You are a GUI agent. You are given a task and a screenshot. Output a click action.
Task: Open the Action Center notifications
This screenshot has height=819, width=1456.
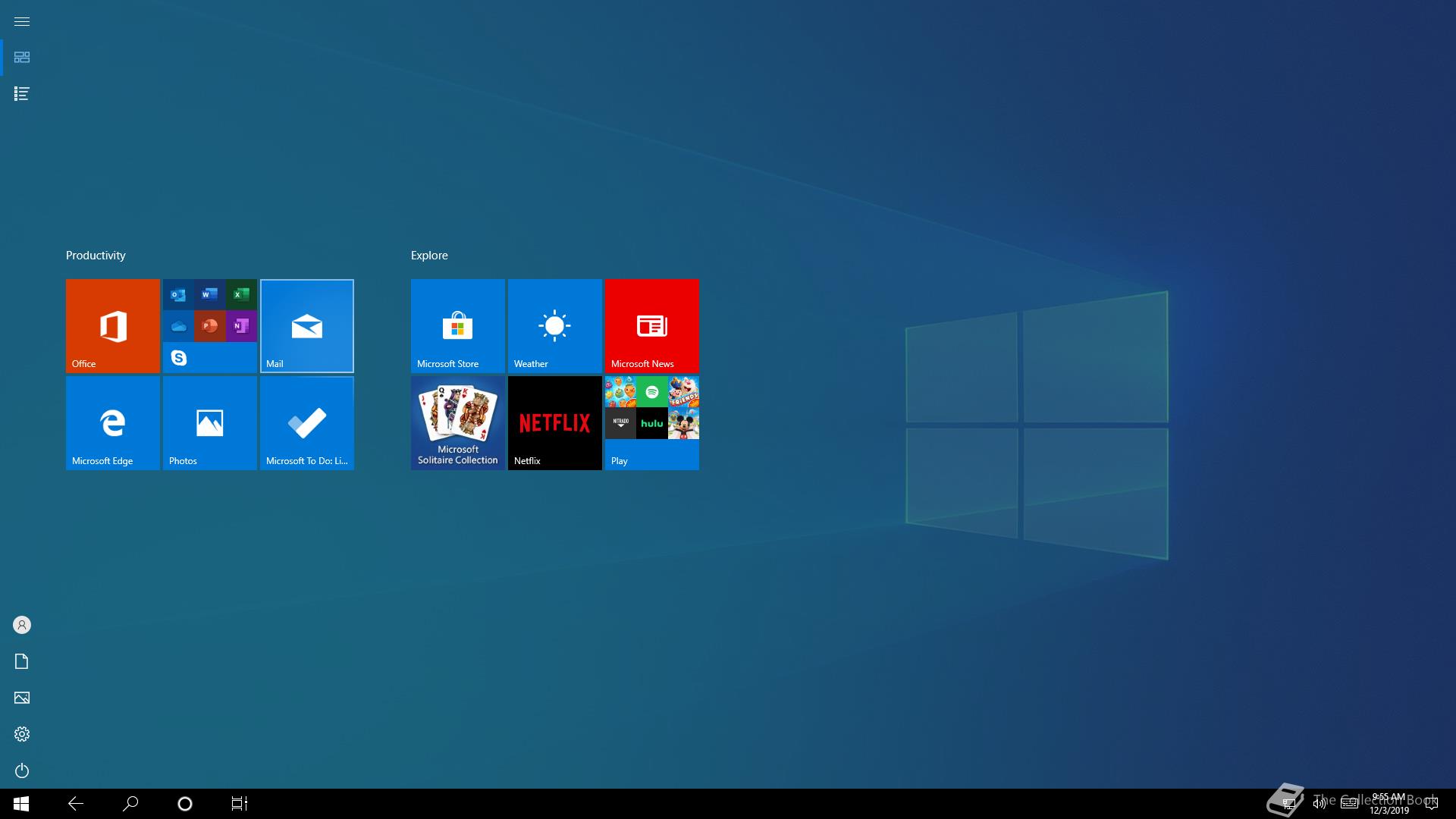pos(1432,804)
